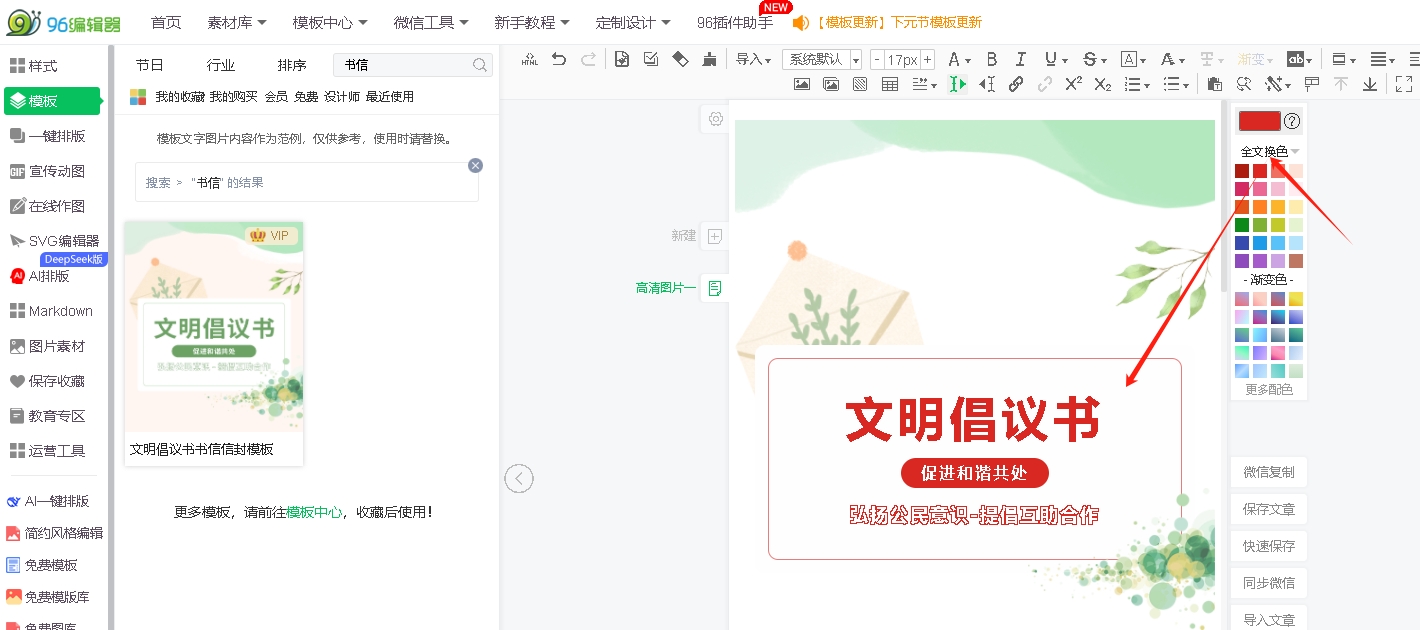This screenshot has height=630, width=1420.
Task: Open the 系统默认 font family dropdown
Action: [822, 59]
